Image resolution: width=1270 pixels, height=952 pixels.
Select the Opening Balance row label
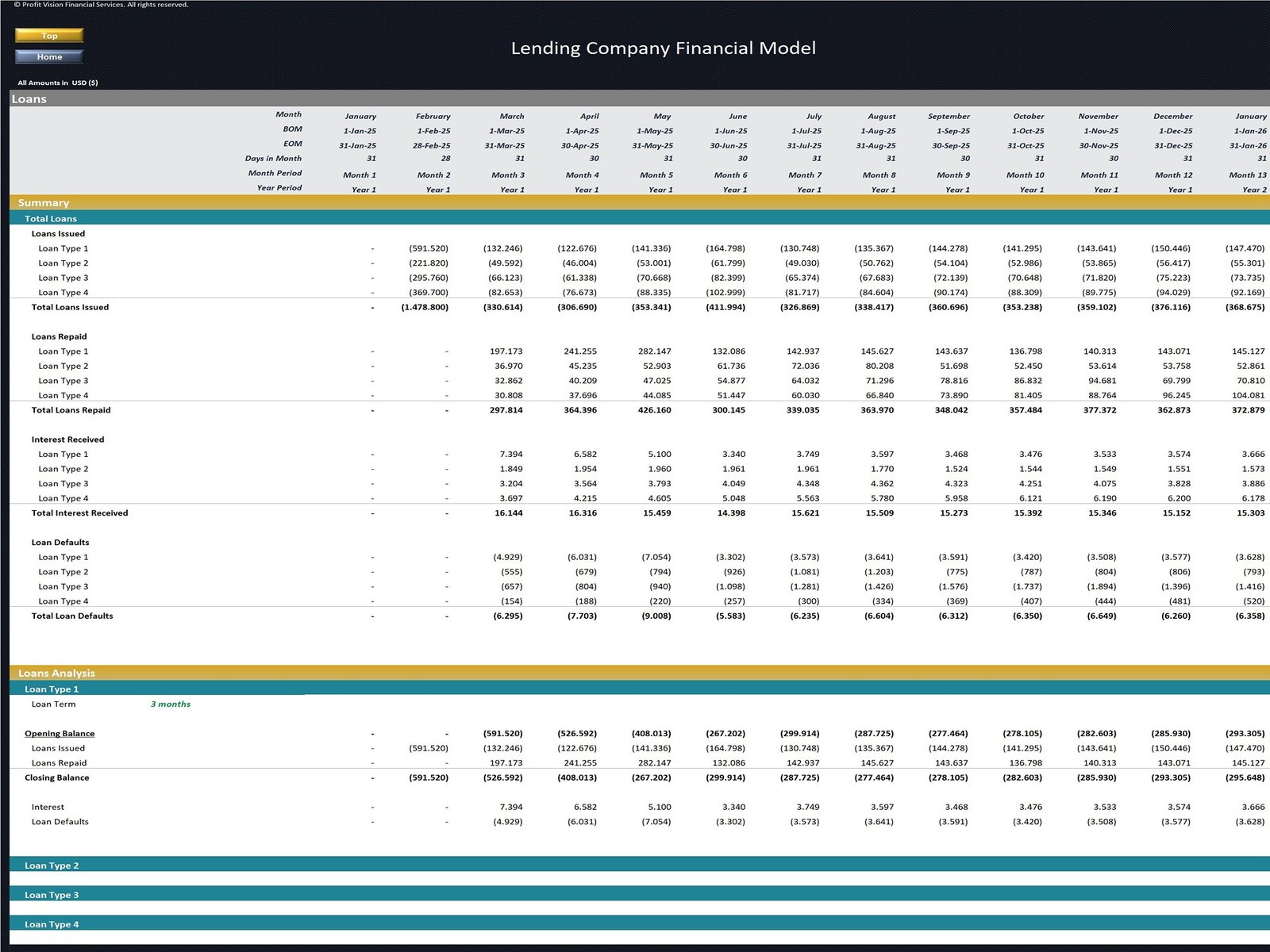click(60, 734)
